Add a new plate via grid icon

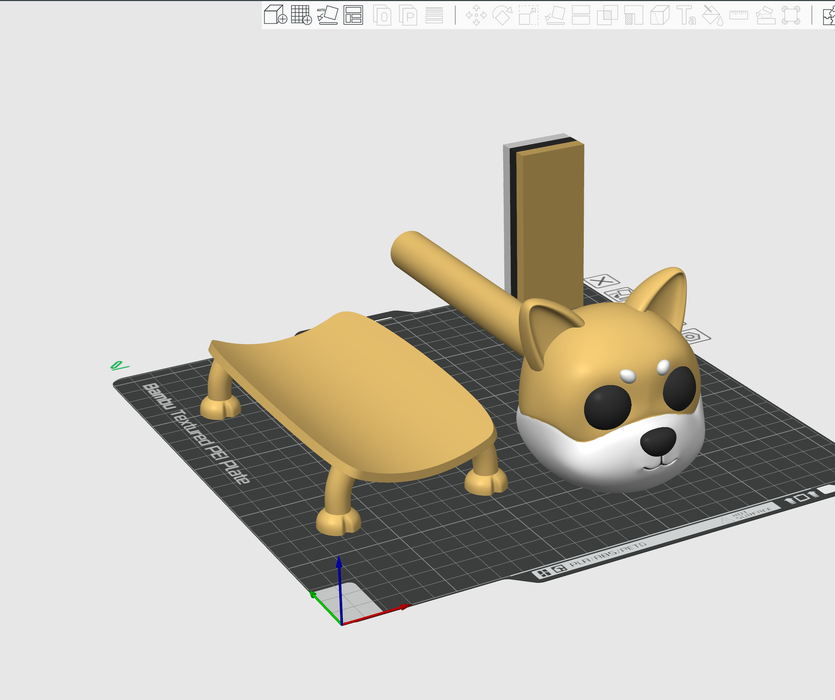point(301,15)
